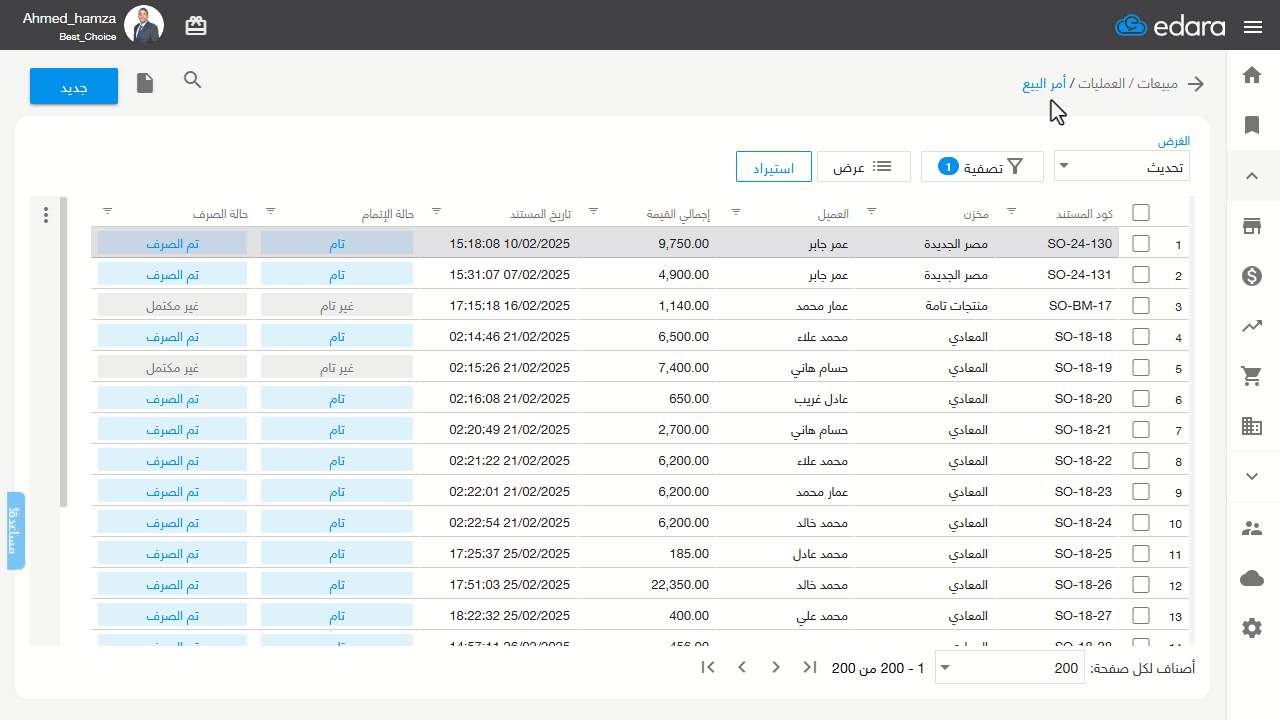This screenshot has width=1280, height=720.
Task: Open the الغرض dropdown showing تحديث
Action: coord(1122,167)
